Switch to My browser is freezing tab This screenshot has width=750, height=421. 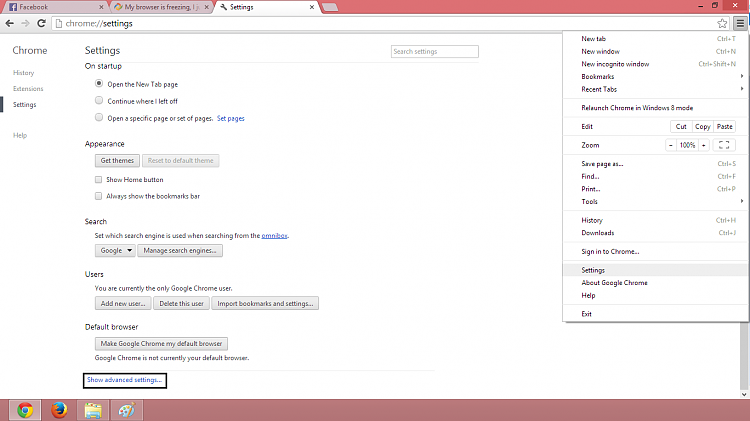click(x=160, y=7)
